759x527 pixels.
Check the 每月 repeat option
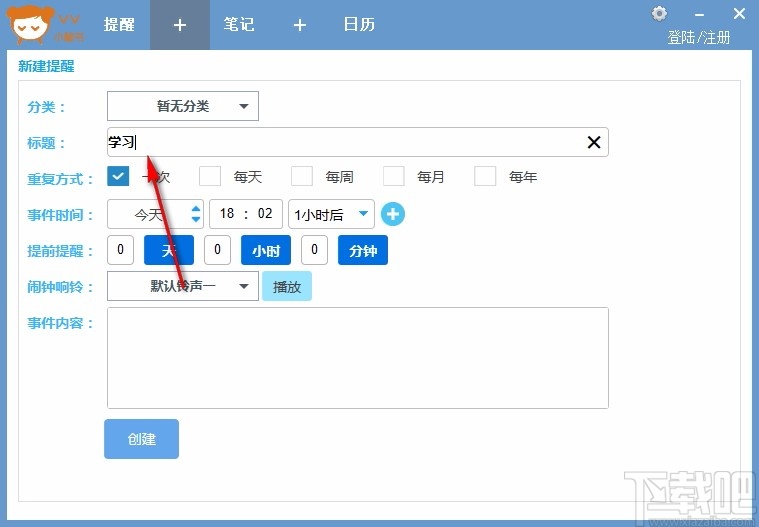click(394, 176)
